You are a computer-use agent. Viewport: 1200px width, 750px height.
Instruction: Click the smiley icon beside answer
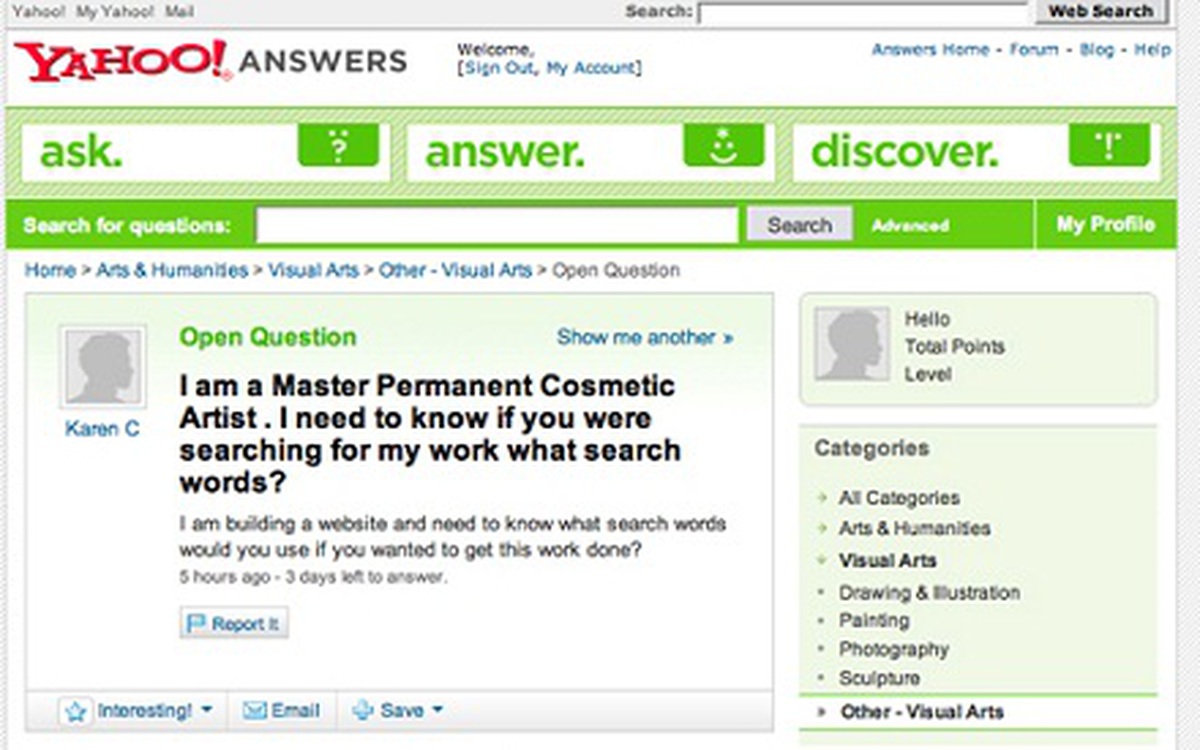tap(723, 146)
